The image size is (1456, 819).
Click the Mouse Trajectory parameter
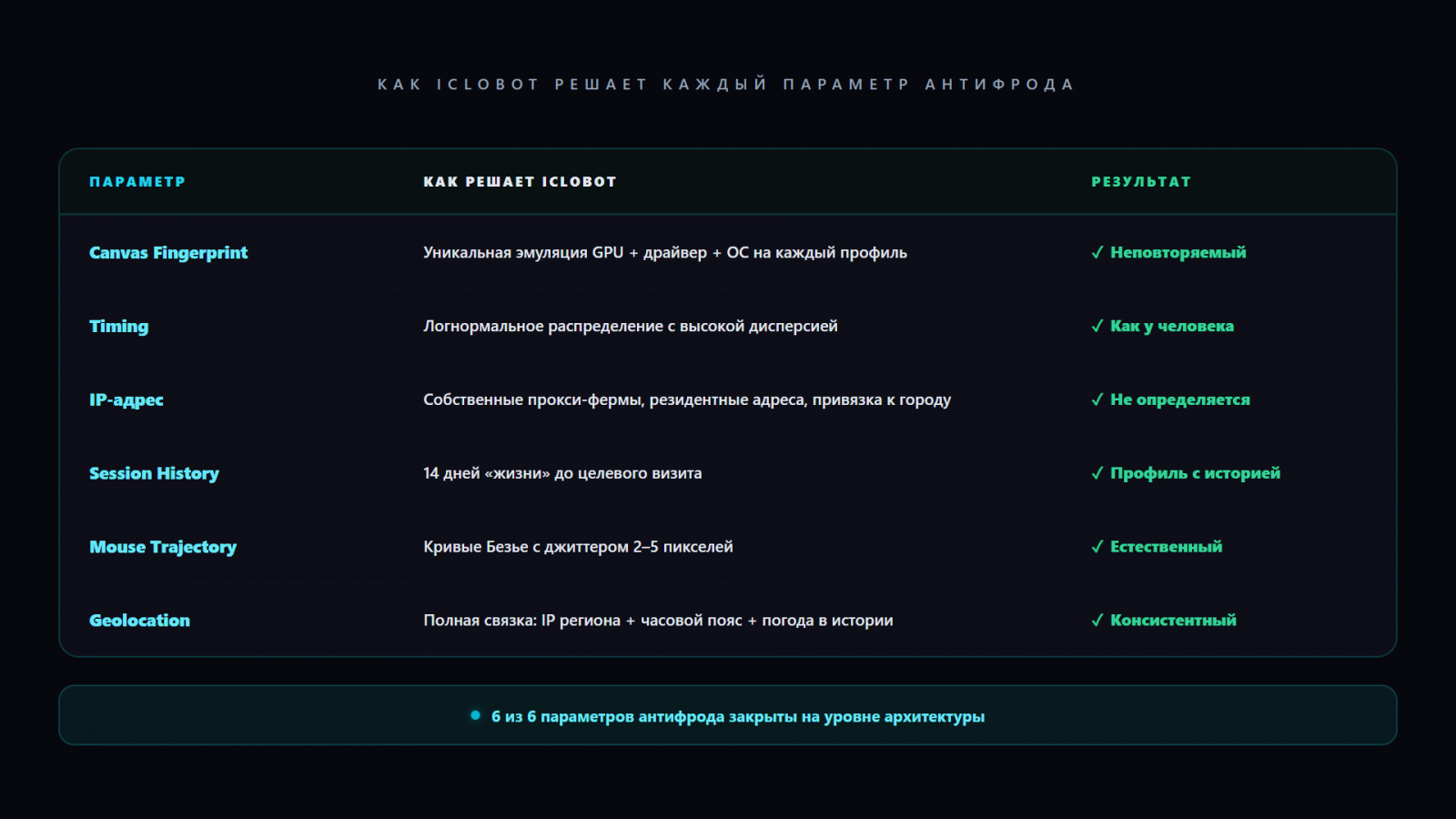pos(163,547)
